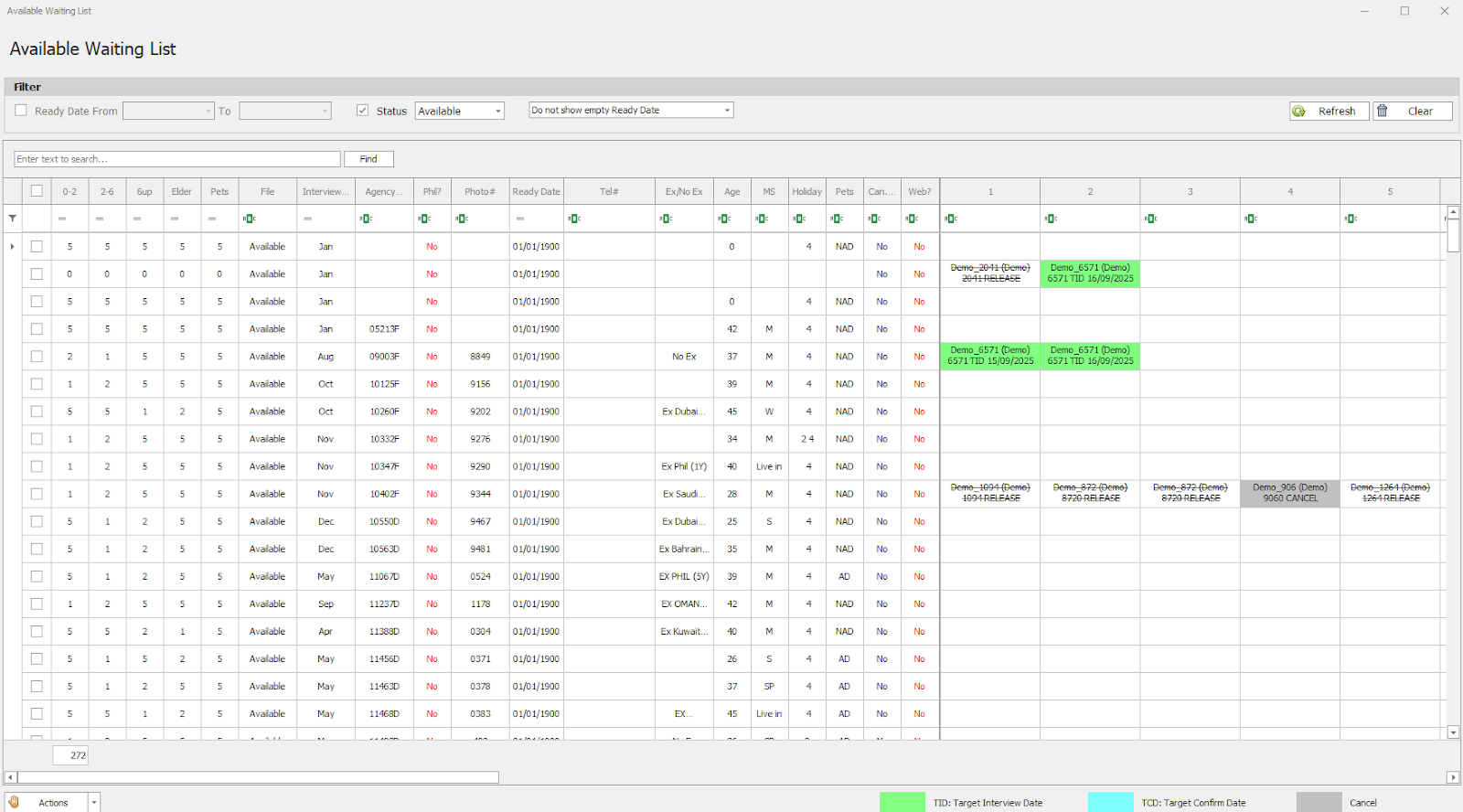Screen dimensions: 1463x812
Task: Enable the Ready Date From checkbox
Action: click(x=21, y=111)
